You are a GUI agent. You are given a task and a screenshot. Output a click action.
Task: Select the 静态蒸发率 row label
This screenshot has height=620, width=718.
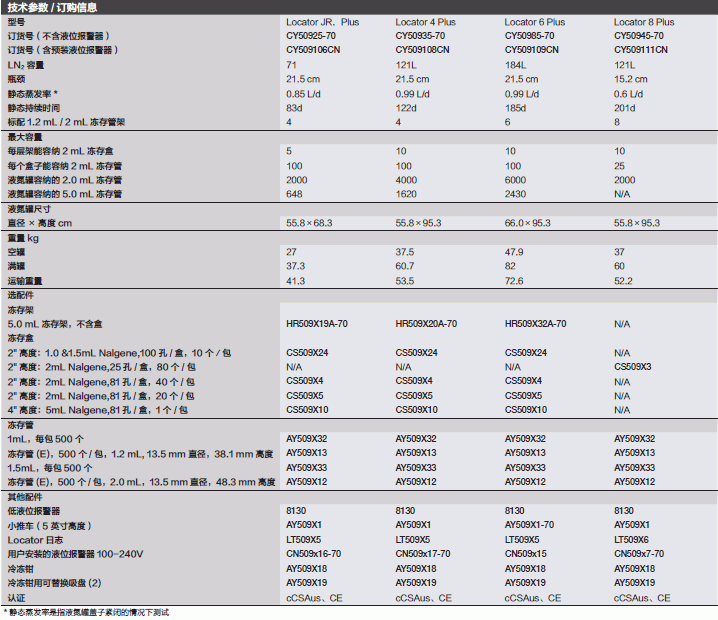(x=33, y=94)
